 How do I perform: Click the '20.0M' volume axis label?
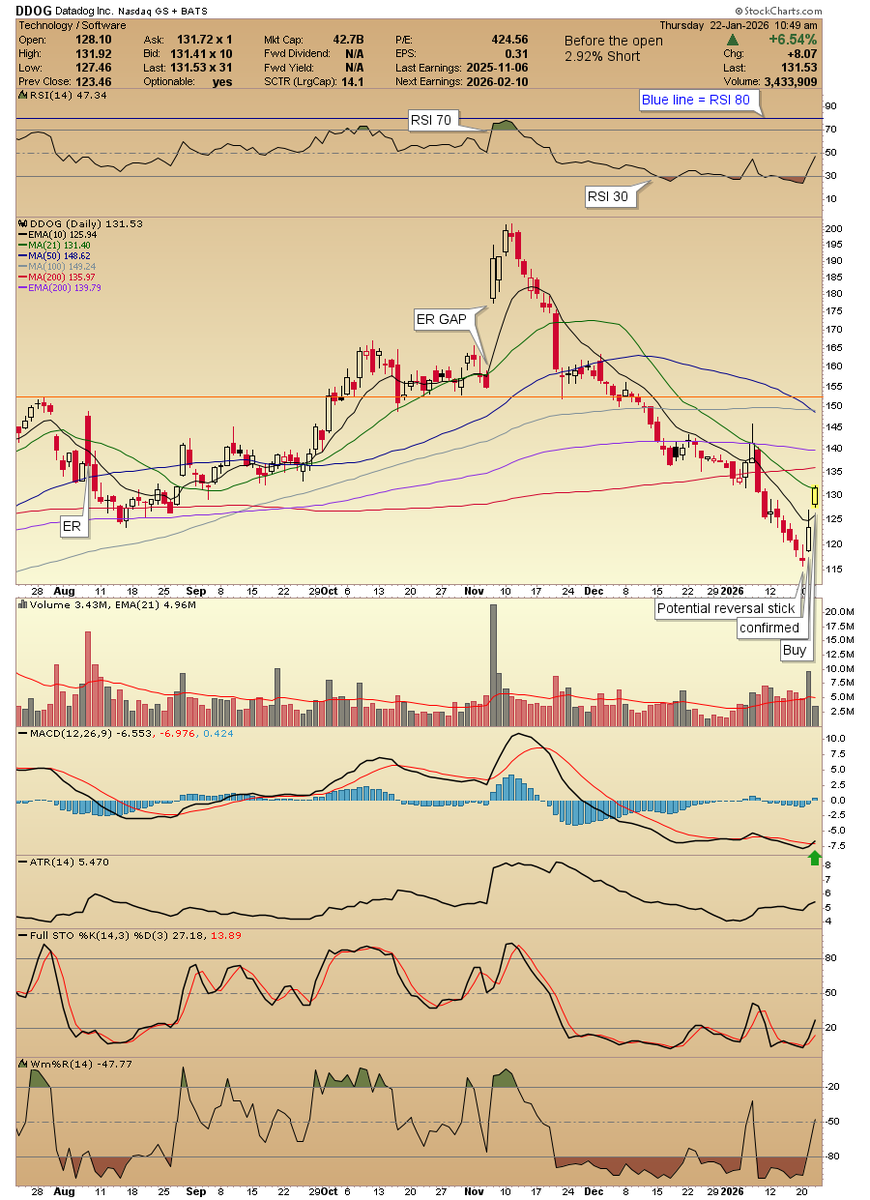pos(838,611)
